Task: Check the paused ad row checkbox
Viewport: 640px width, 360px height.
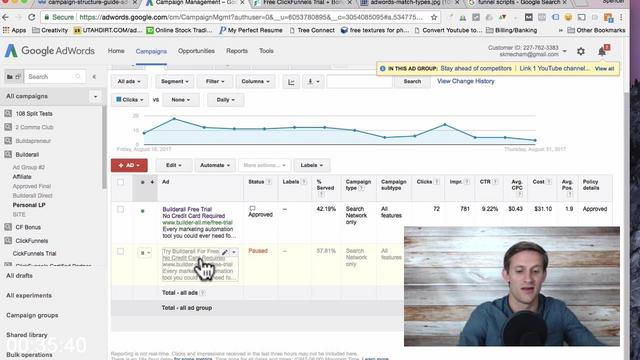Action: click(120, 251)
